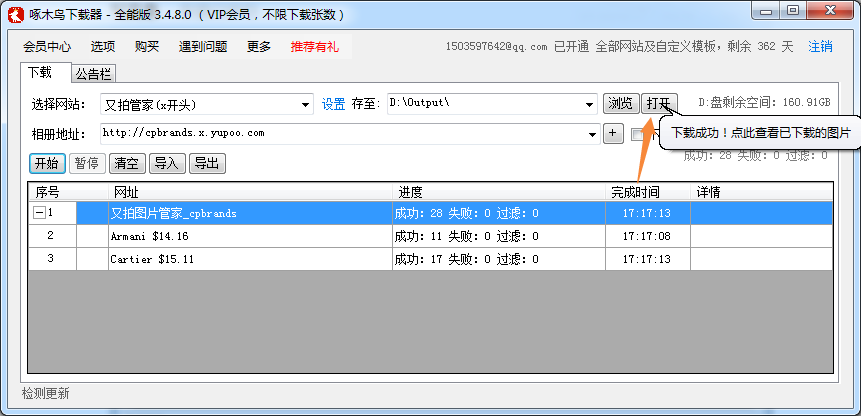This screenshot has height=416, width=861.
Task: Open the 更多 menu
Action: pos(259,47)
